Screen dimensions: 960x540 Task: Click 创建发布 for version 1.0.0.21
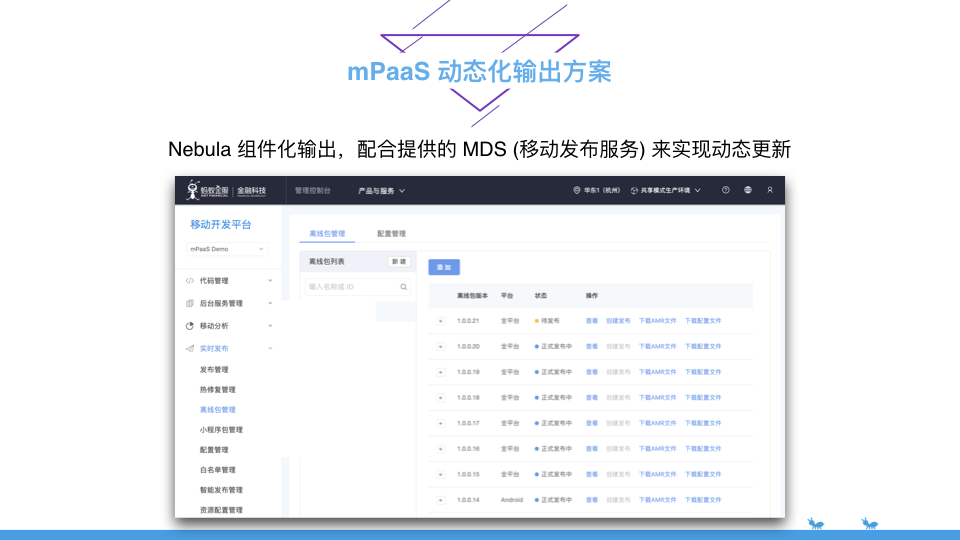(x=618, y=321)
